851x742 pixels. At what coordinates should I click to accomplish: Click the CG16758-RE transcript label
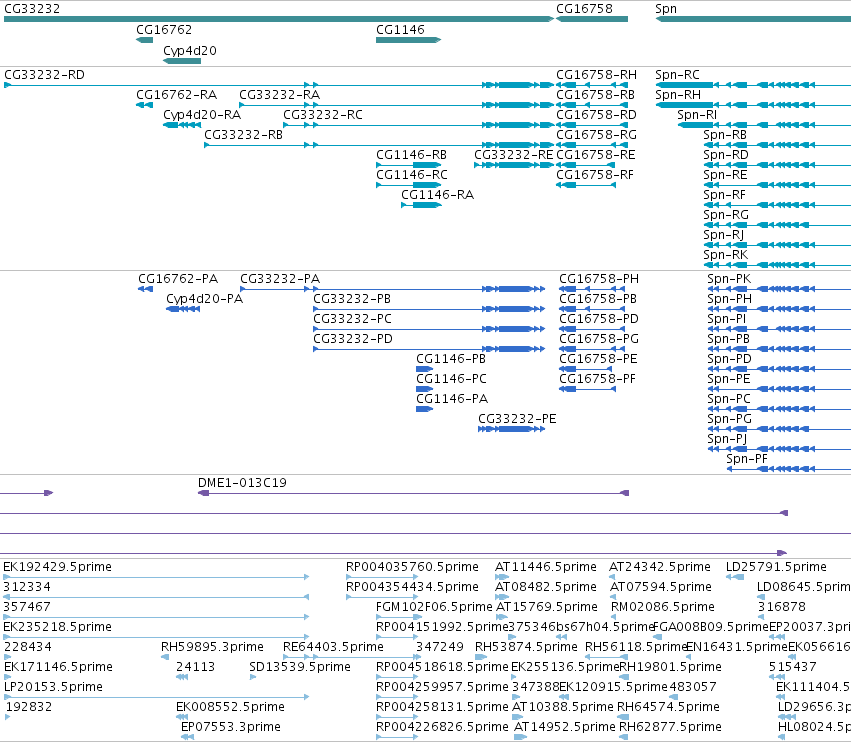[595, 155]
